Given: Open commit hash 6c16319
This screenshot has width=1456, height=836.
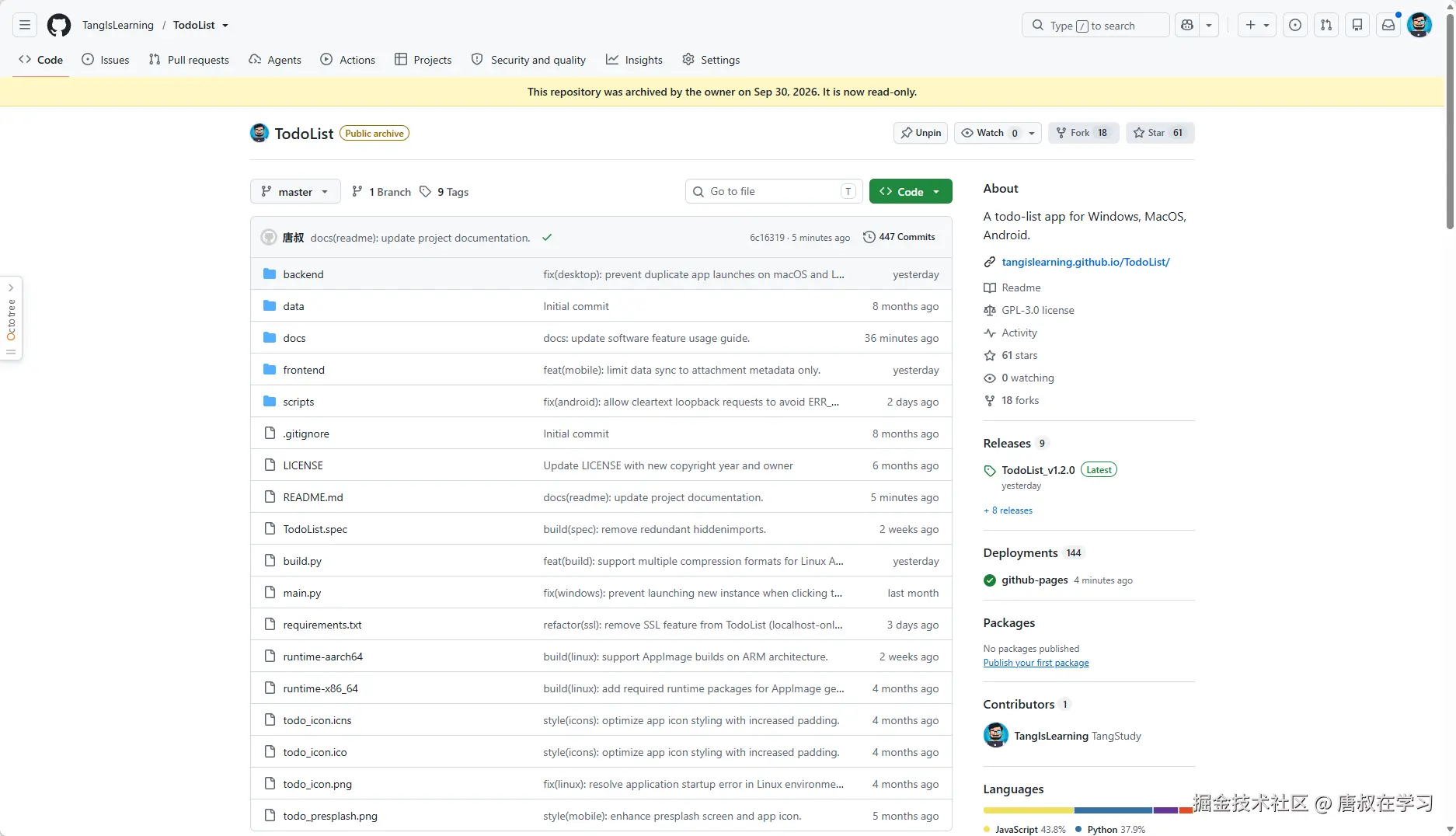Looking at the screenshot, I should (x=767, y=238).
